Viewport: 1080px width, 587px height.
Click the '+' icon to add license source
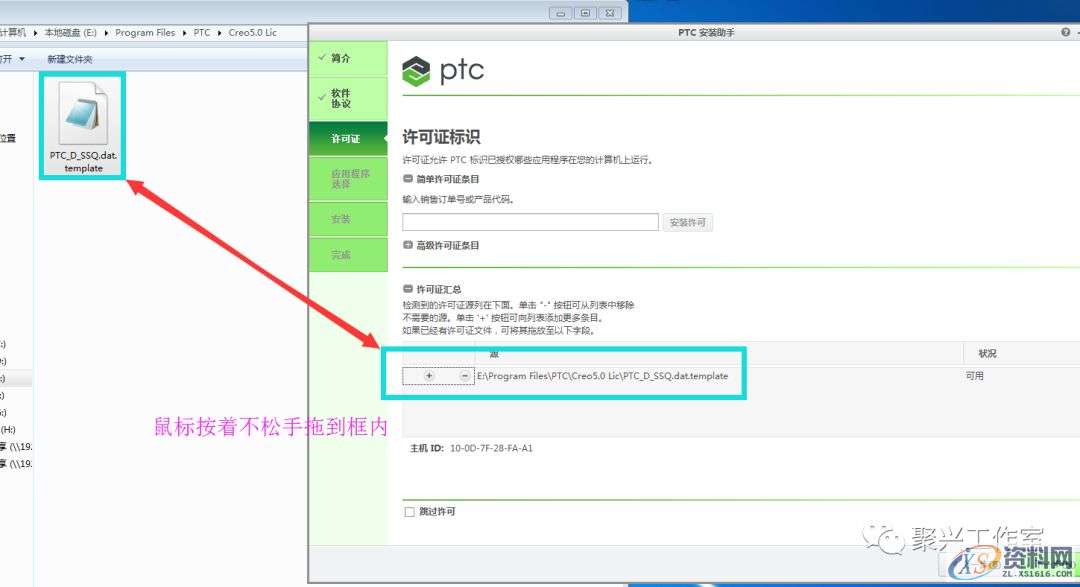[x=429, y=375]
